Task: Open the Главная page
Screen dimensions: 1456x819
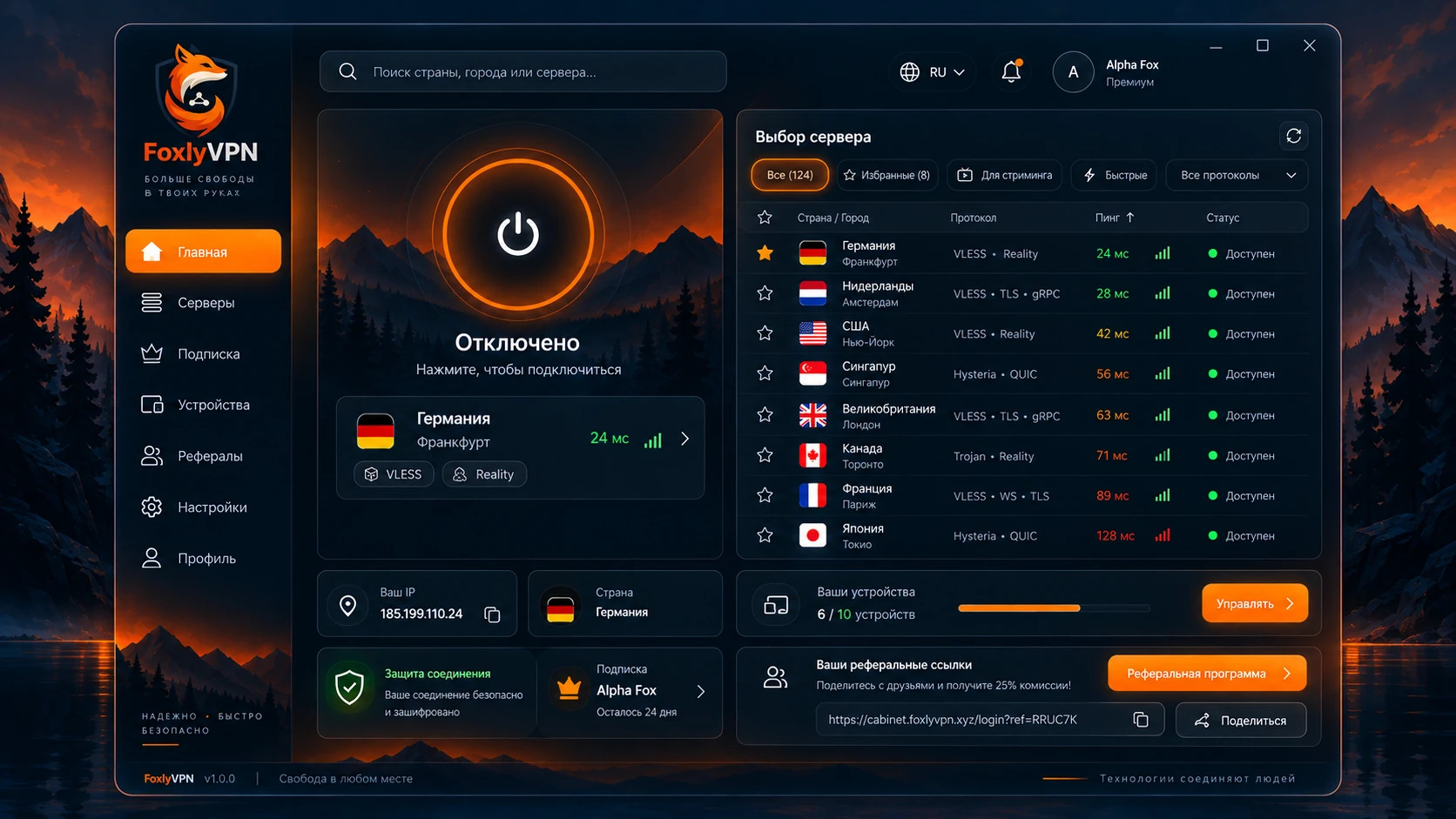Action: 204,252
